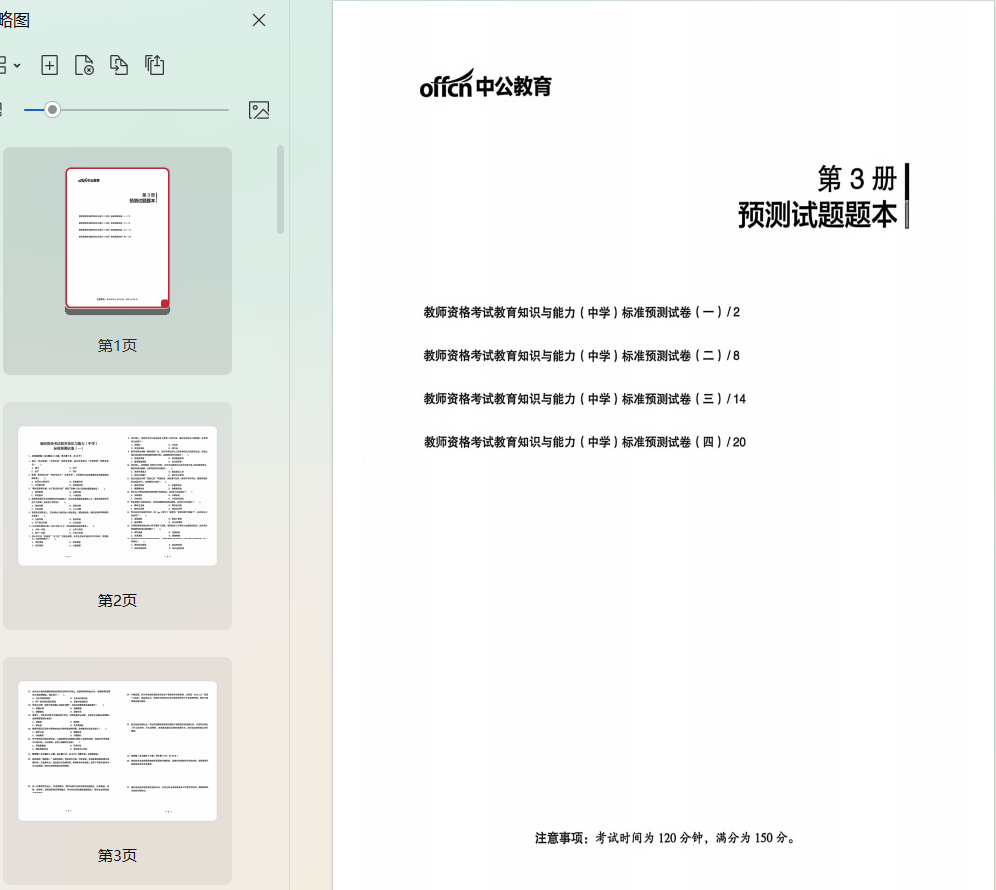Click the insert page icon

click(49, 65)
